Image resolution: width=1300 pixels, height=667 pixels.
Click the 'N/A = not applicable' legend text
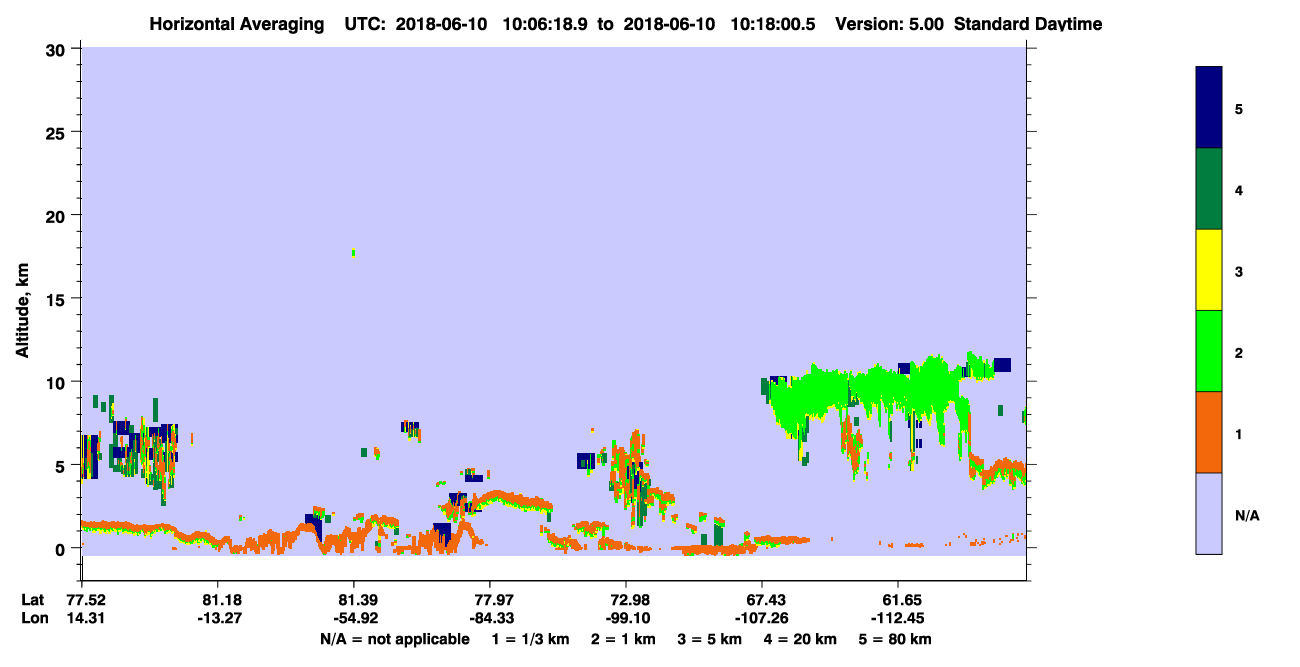[x=394, y=639]
